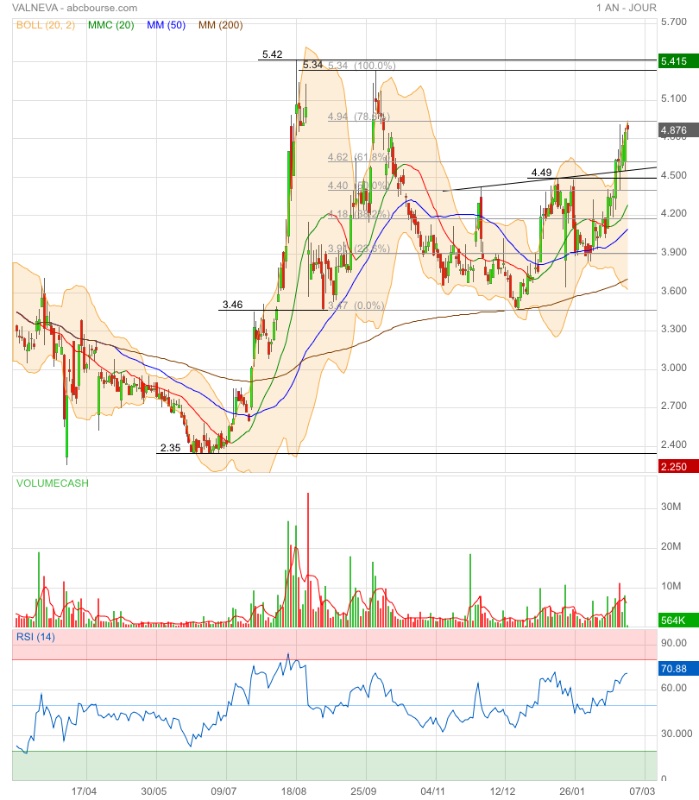Click the 5.100 price axis label

click(673, 98)
